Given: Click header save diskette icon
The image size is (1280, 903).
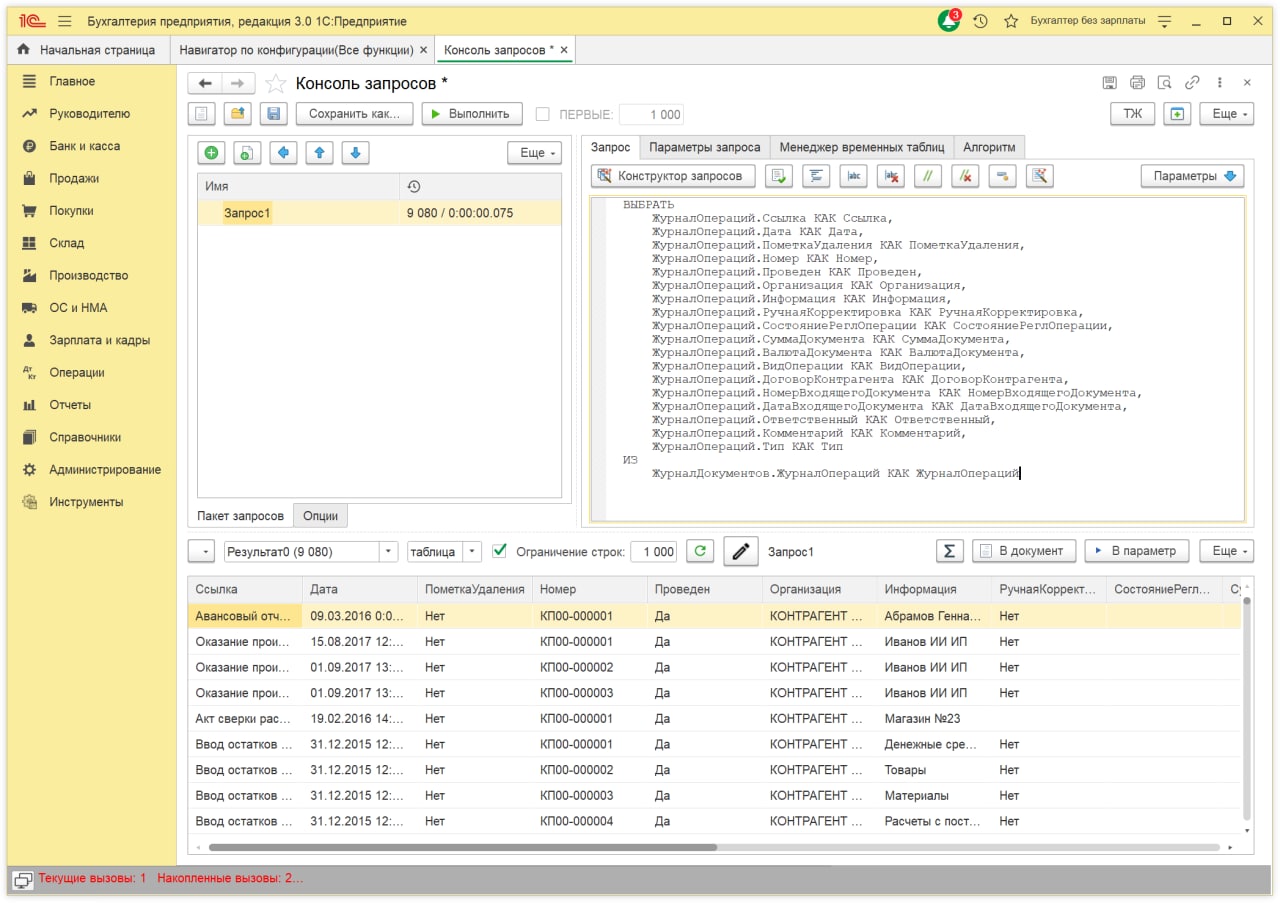Looking at the screenshot, I should click(x=1109, y=83).
